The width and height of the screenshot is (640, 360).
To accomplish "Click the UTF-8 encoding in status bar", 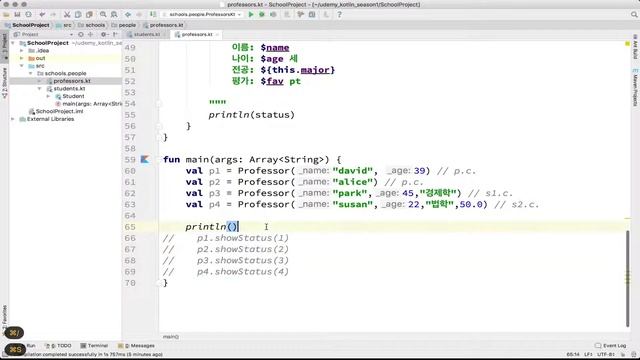I will click(x=606, y=354).
